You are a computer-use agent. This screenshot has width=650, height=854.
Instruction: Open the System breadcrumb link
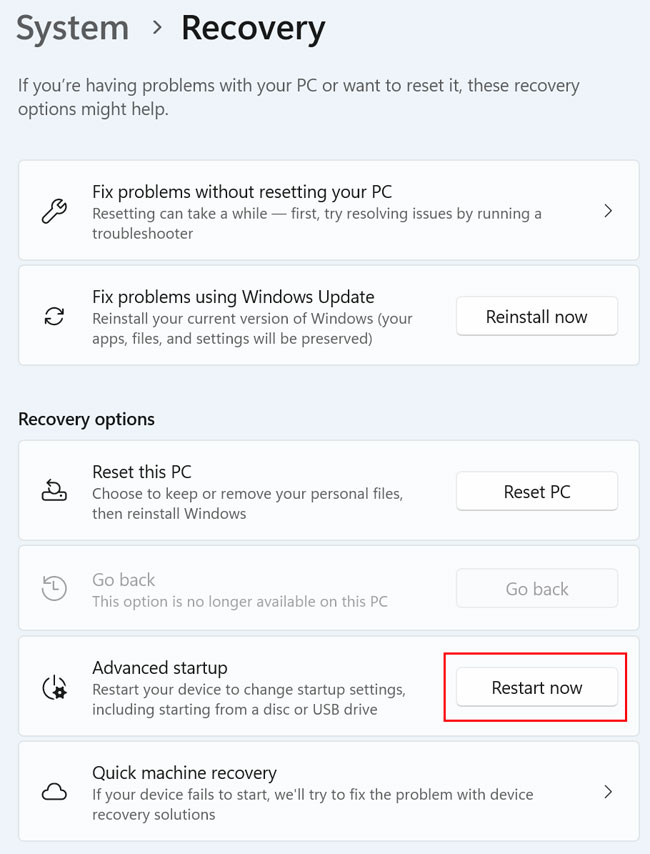pos(71,28)
